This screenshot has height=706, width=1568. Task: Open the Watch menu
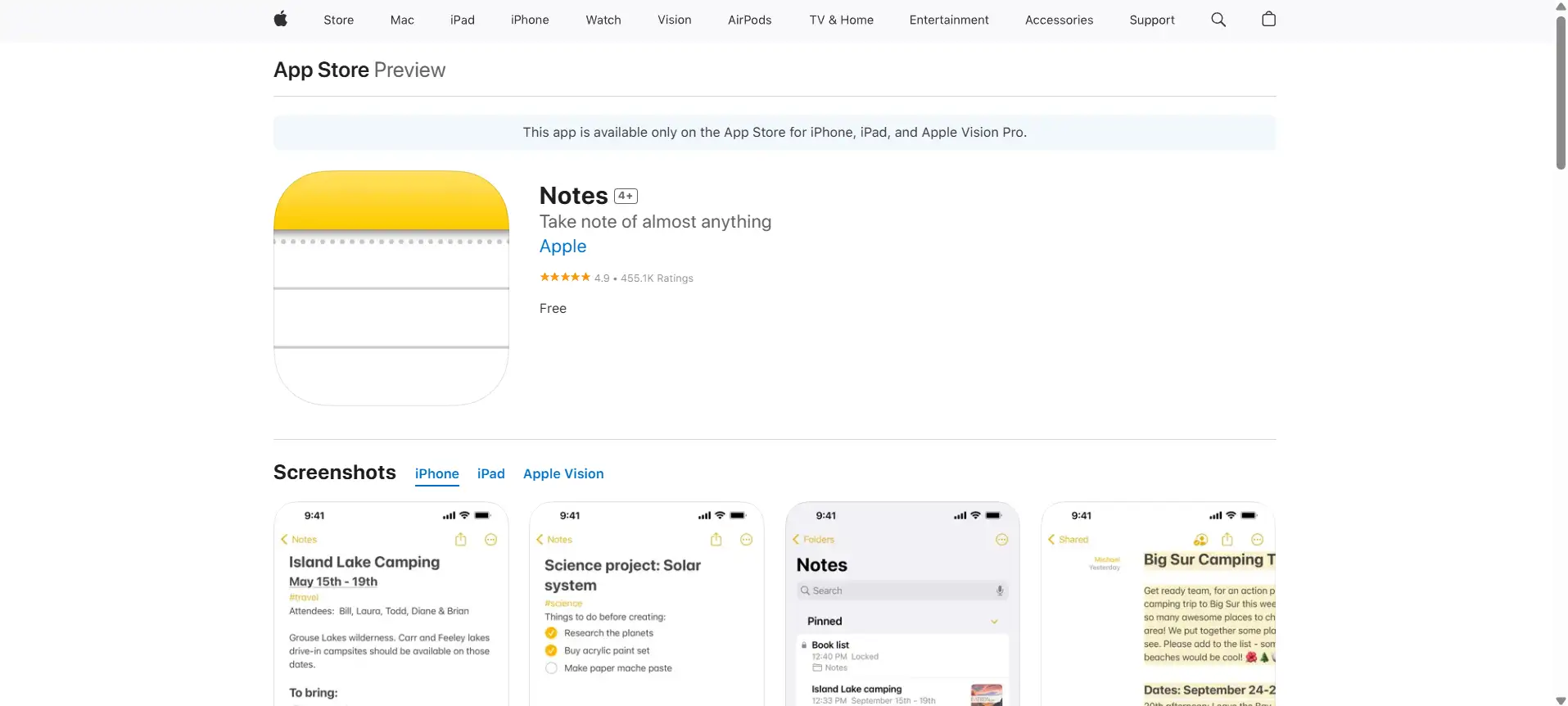603,20
